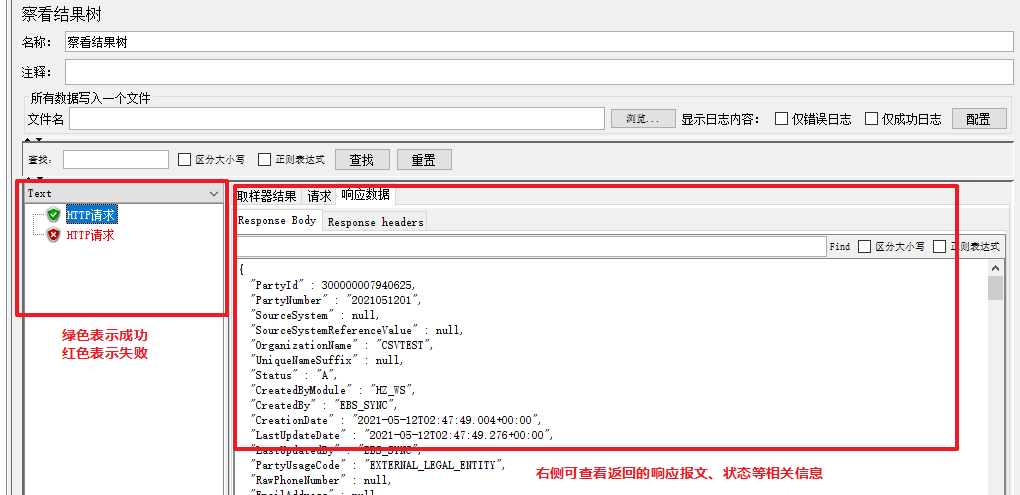Click the "SourceSystemReferenceValue" : null line
This screenshot has width=1020, height=495.
[357, 330]
